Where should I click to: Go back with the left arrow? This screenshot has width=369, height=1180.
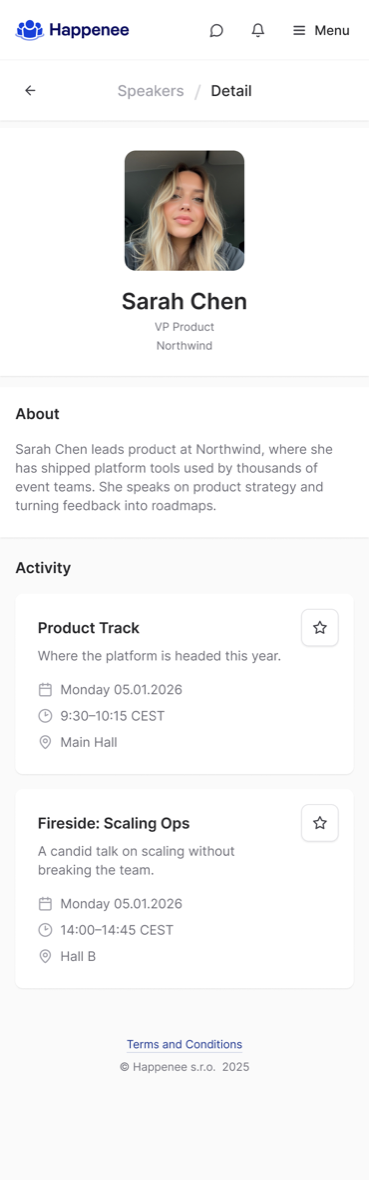point(30,91)
